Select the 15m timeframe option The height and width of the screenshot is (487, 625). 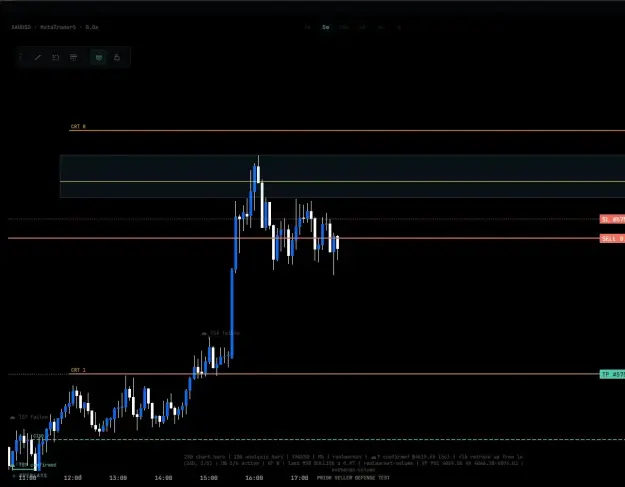[x=344, y=27]
